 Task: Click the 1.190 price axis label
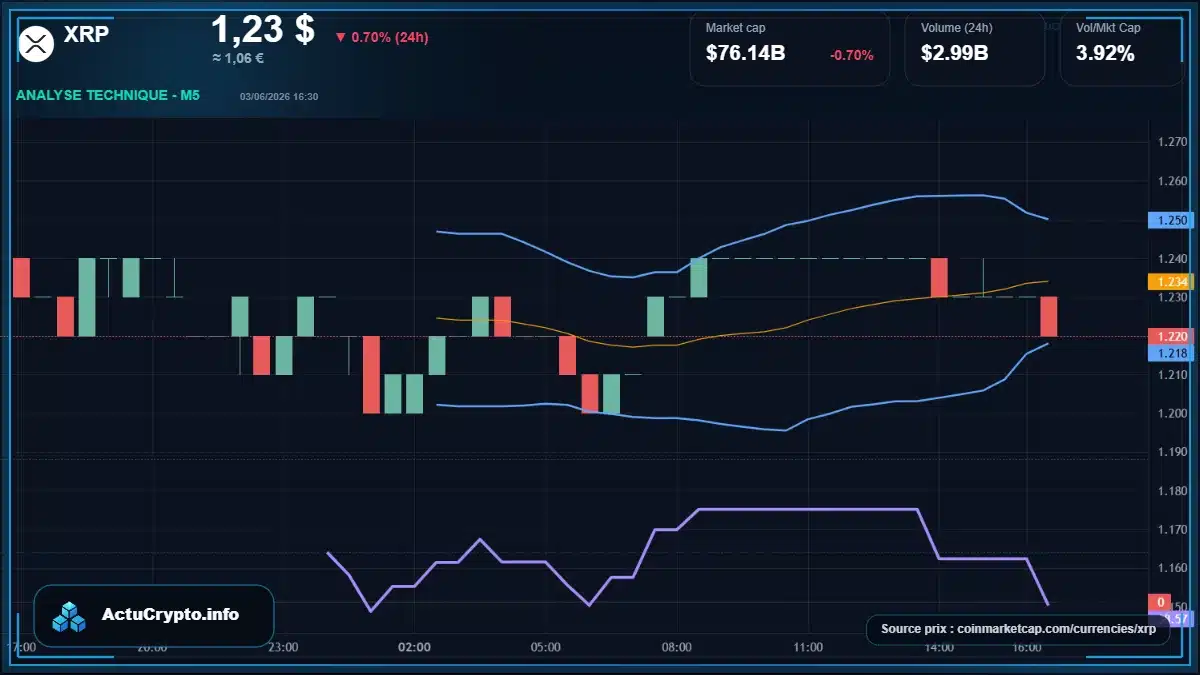(1171, 452)
